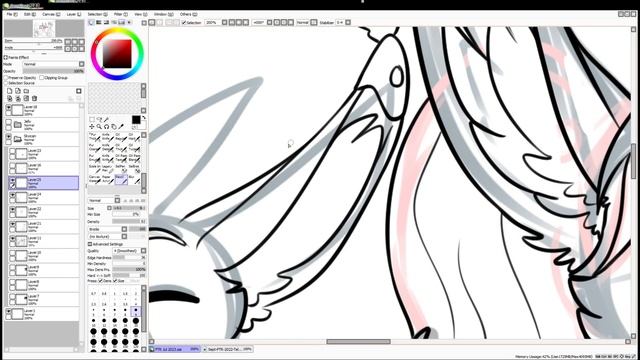Hide Layer1 with its eye toggle
This screenshot has height=360, width=640.
(9, 311)
